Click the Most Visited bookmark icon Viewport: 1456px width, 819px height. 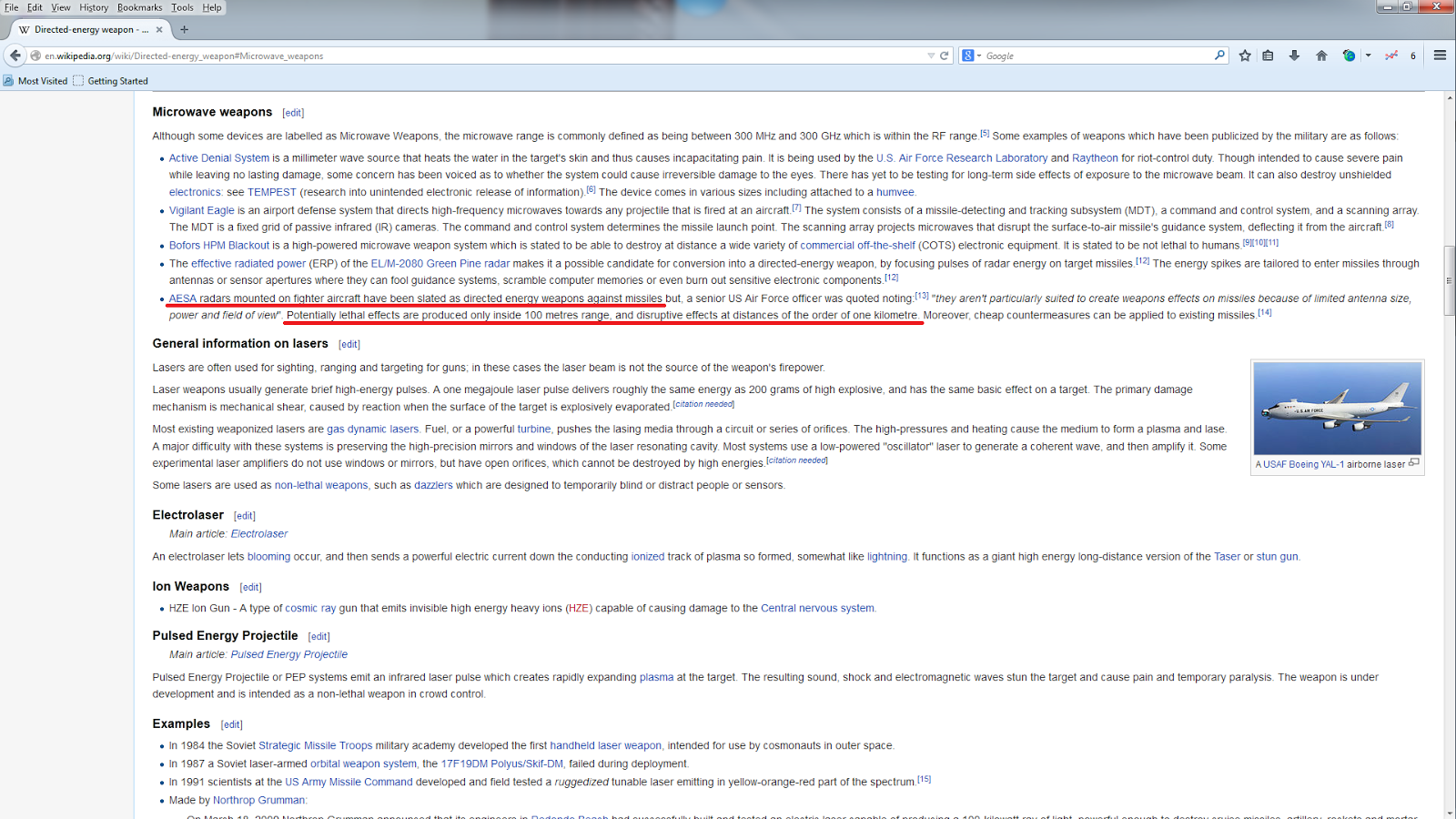point(8,81)
